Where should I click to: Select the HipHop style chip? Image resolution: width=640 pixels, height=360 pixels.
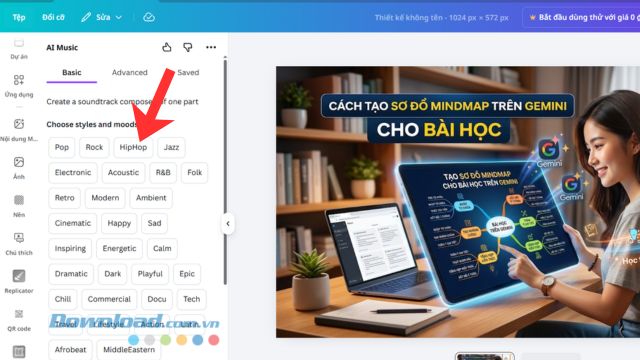point(133,147)
